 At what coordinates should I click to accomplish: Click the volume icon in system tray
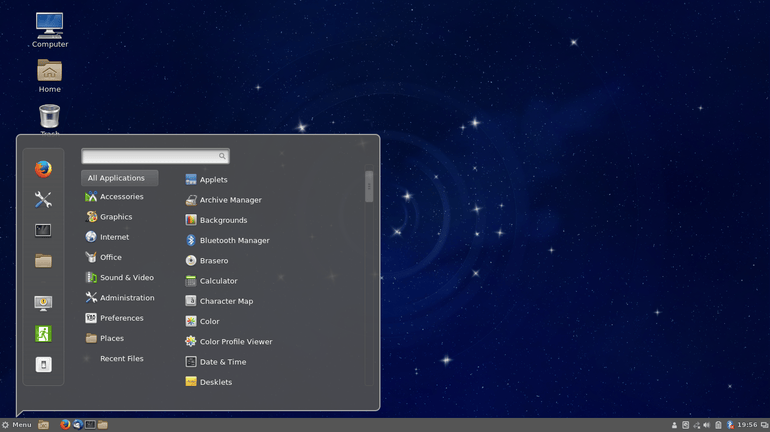pyautogui.click(x=707, y=425)
